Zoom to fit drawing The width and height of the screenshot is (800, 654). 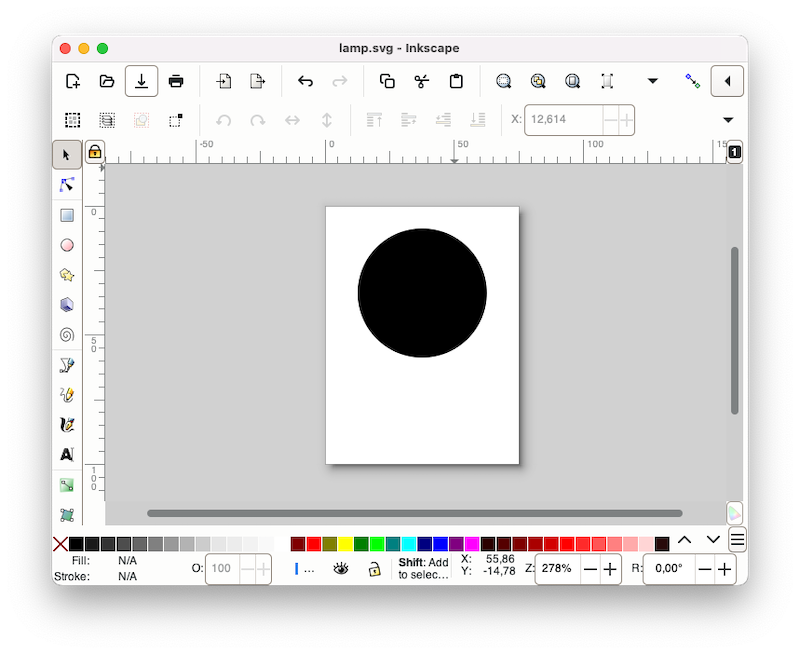538,81
